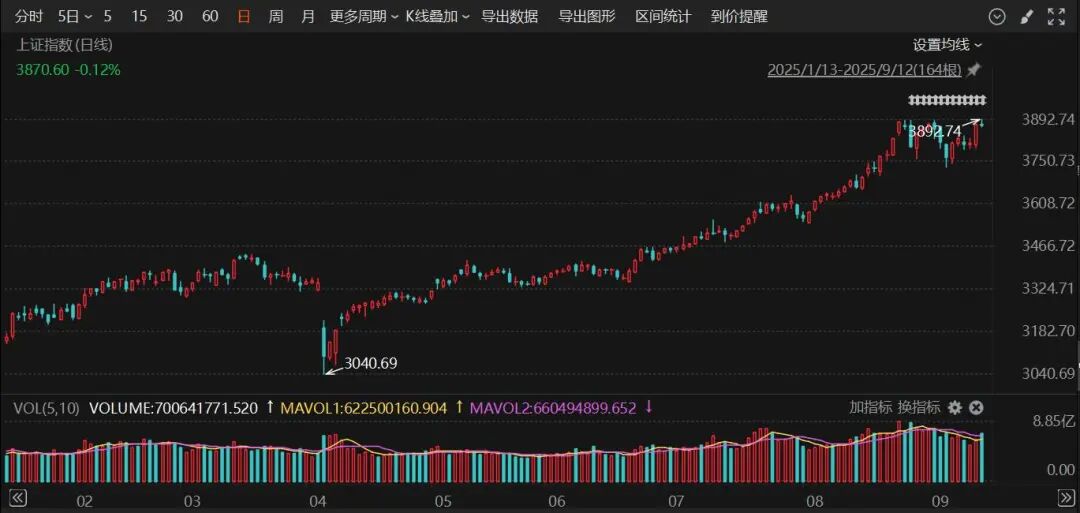Screen dimensions: 1080x513
Task: Jump to latest data with right double-arrow
Action: [x=1065, y=497]
